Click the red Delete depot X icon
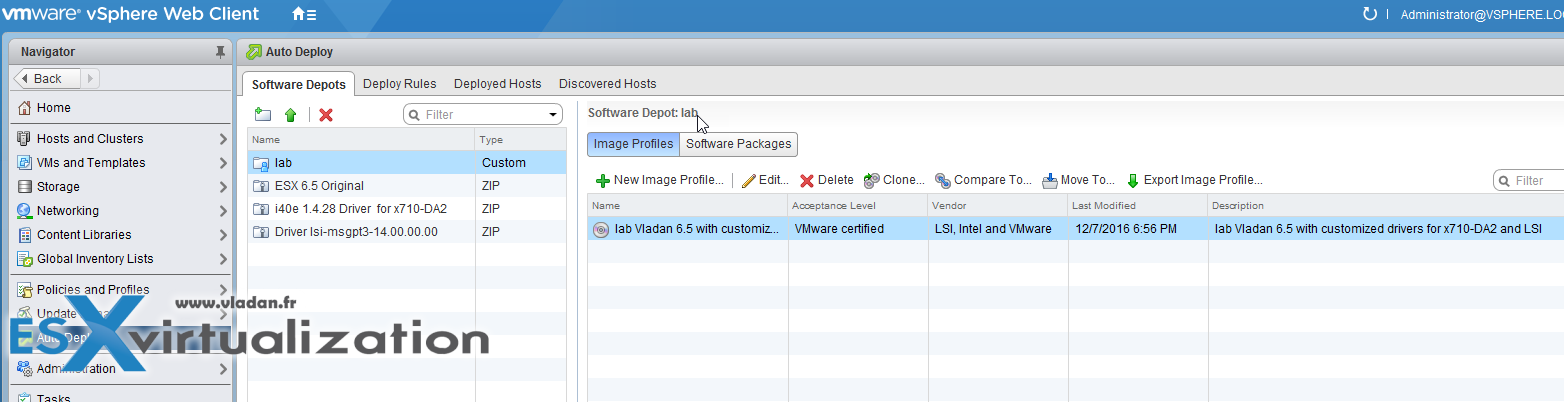Viewport: 1564px width, 402px height. pyautogui.click(x=325, y=115)
